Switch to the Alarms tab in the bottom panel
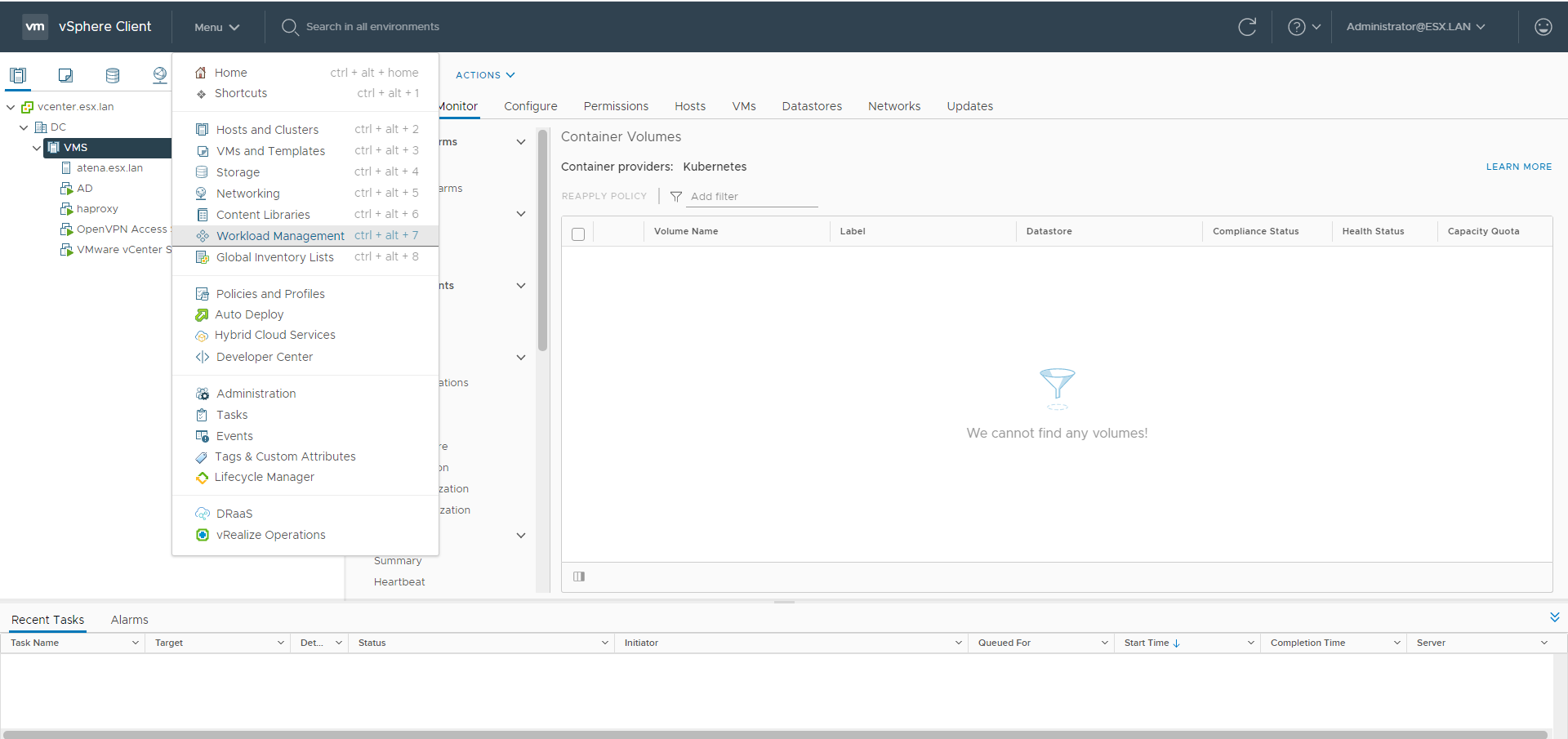The width and height of the screenshot is (1568, 739). (x=129, y=620)
